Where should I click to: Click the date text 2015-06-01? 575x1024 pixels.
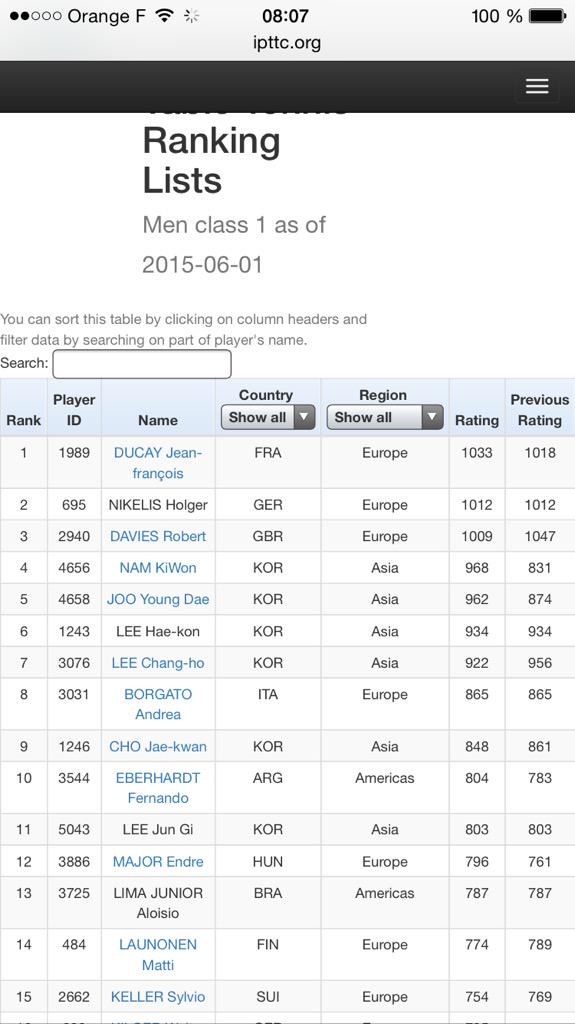tap(203, 264)
